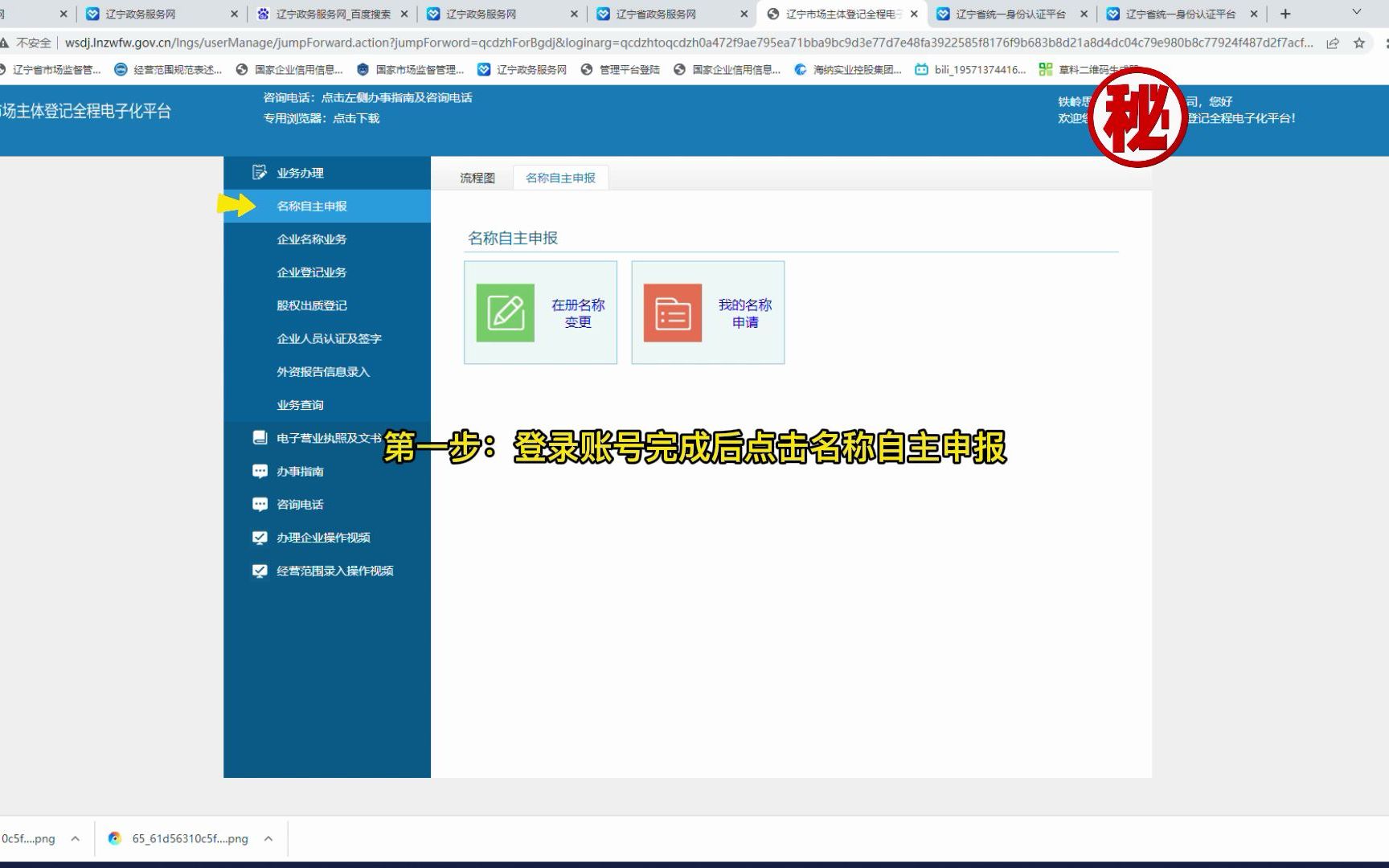Open 咨询电话 sidebar item
The image size is (1389, 868).
pyautogui.click(x=327, y=504)
